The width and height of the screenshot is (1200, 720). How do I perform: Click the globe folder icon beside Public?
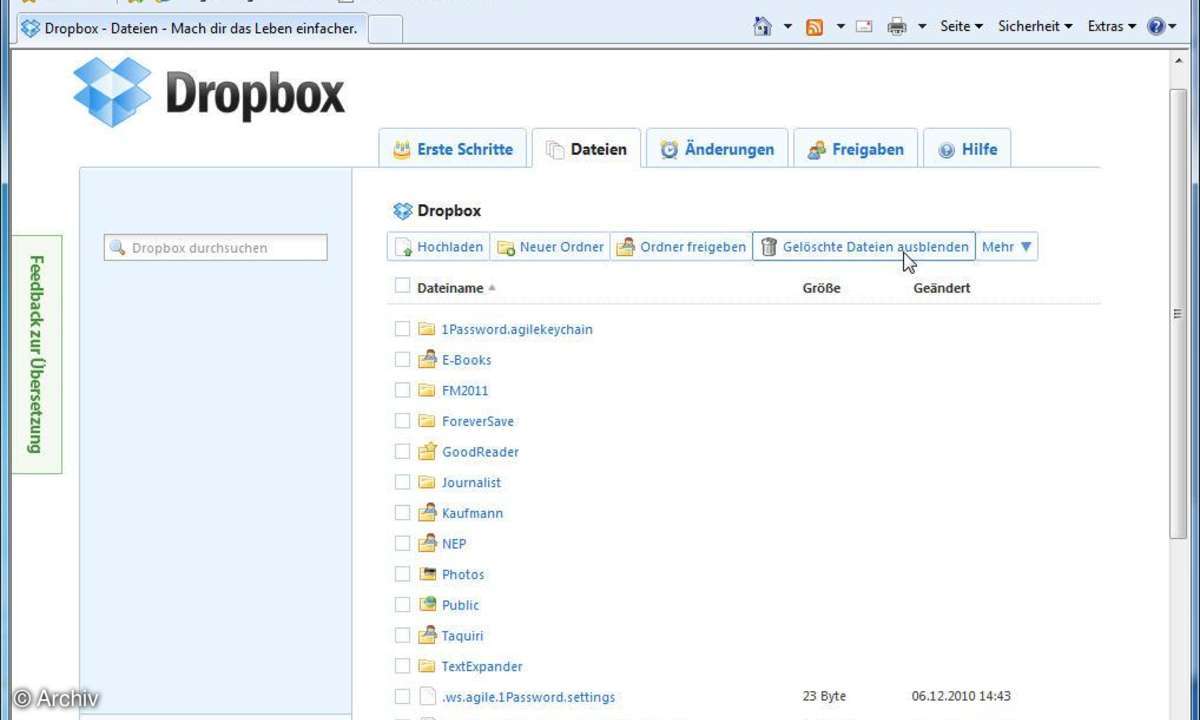[x=427, y=604]
